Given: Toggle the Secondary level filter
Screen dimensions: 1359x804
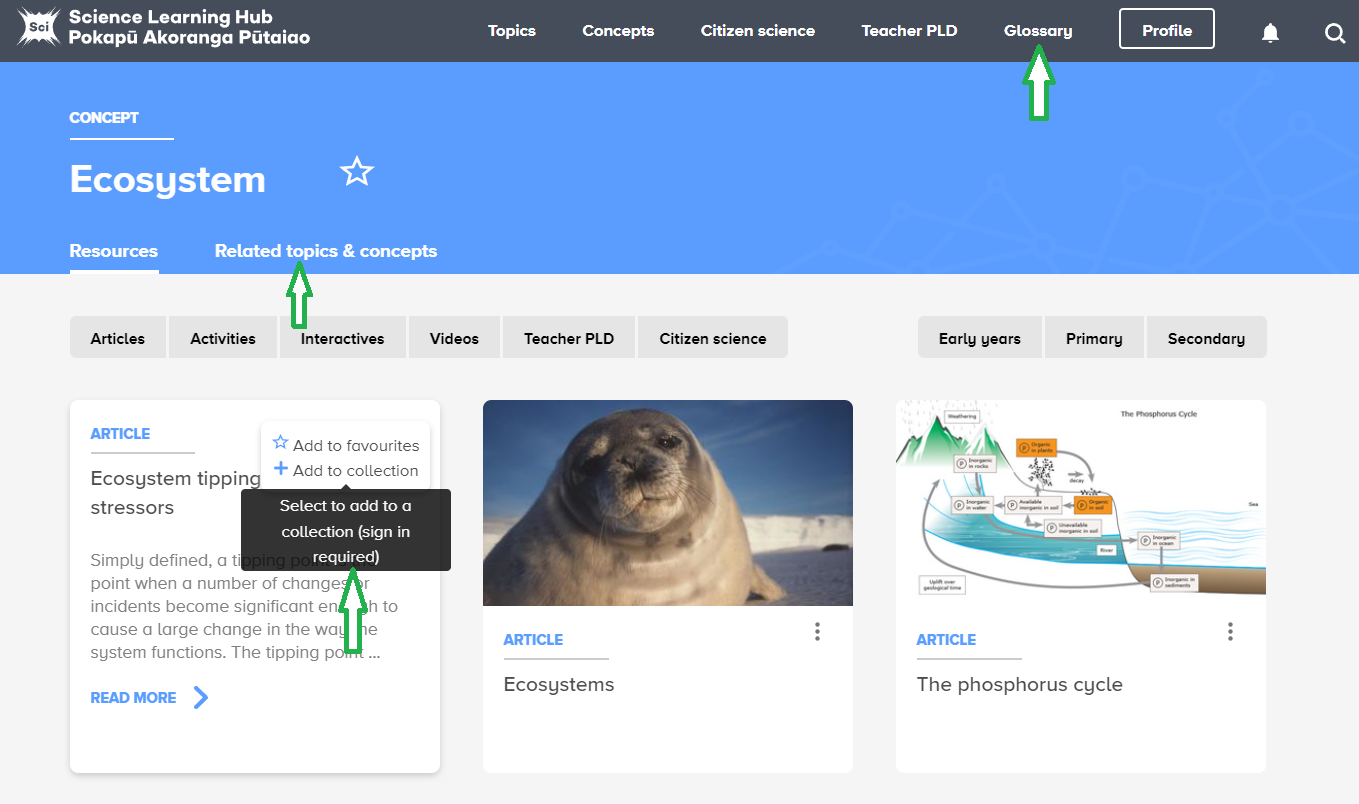Looking at the screenshot, I should click(1207, 337).
